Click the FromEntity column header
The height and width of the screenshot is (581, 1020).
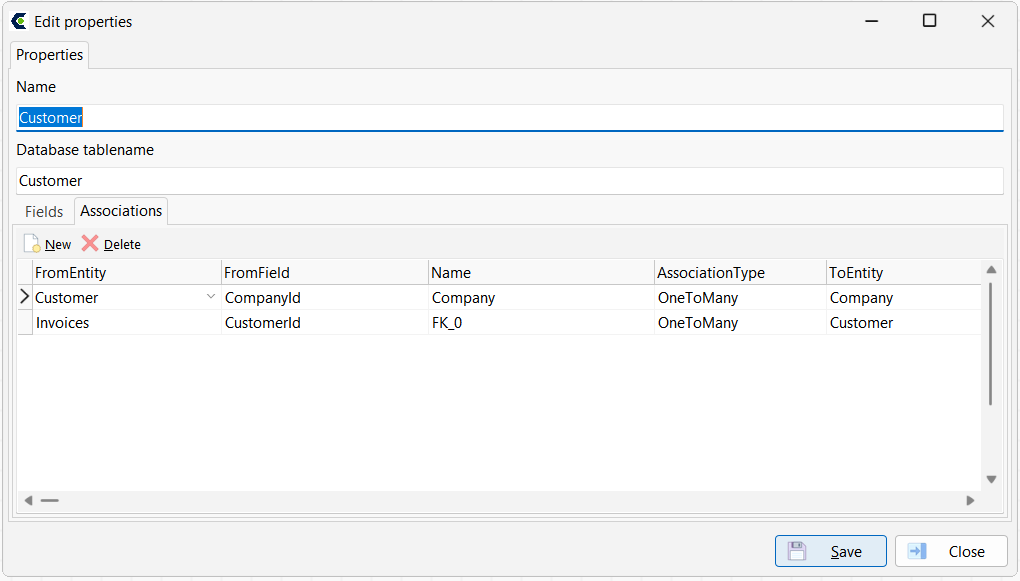(x=127, y=273)
